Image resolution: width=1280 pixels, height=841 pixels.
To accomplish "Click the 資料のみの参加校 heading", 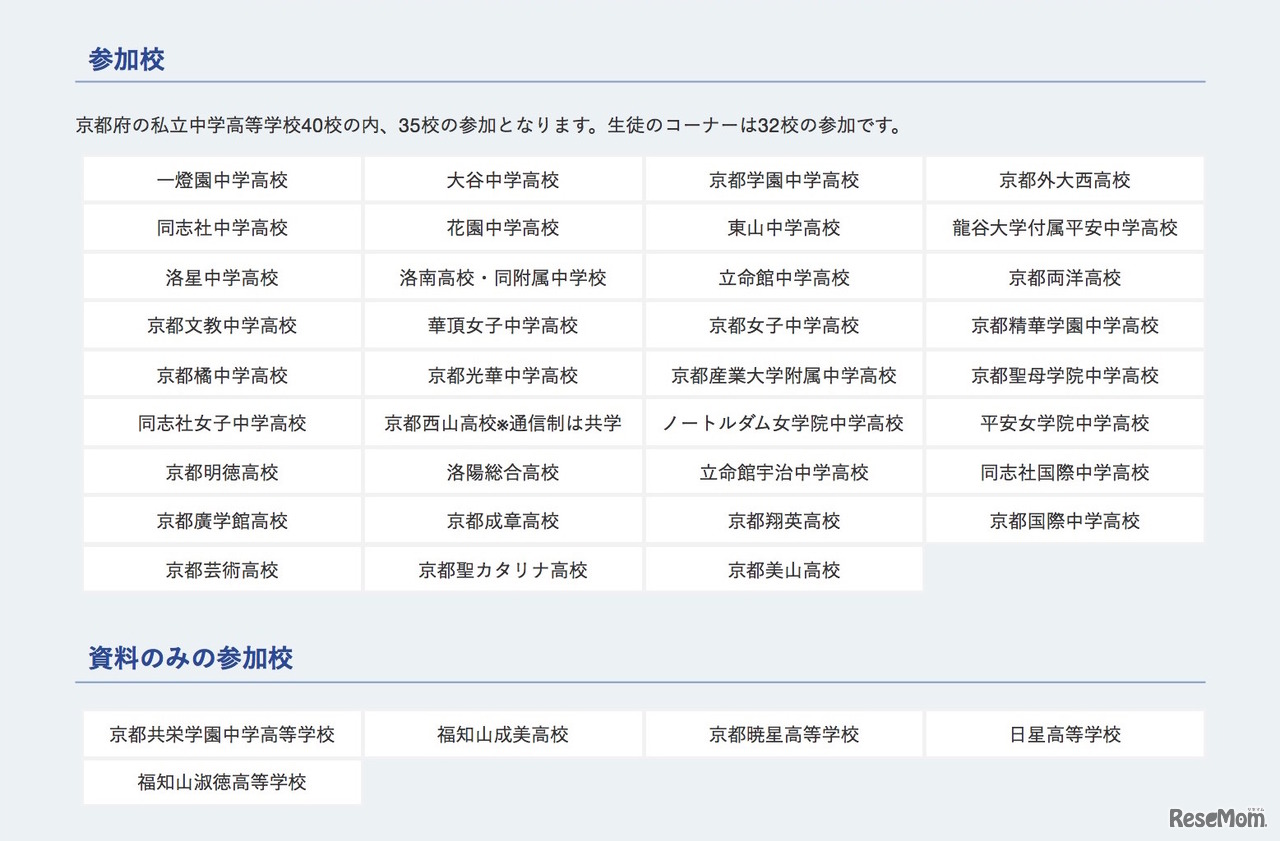I will click(189, 658).
